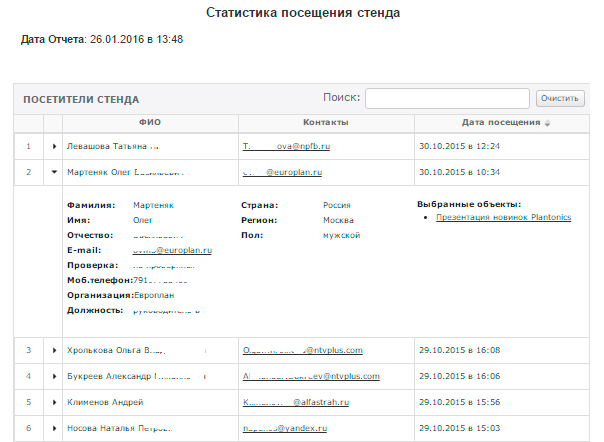Expand row 5 for Клименов Андрей
Screen dimensions: 604x442
(55, 402)
